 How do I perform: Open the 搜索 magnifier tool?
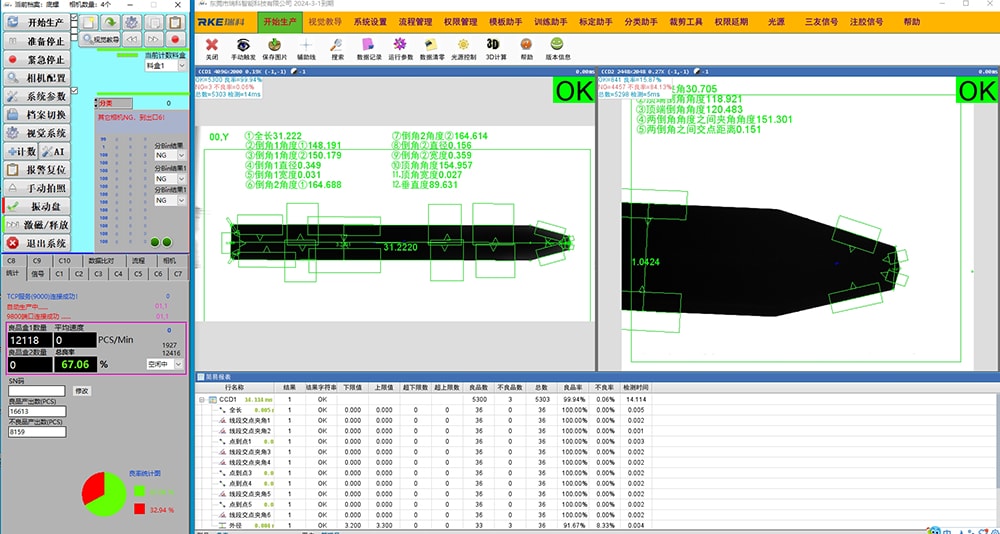[337, 47]
